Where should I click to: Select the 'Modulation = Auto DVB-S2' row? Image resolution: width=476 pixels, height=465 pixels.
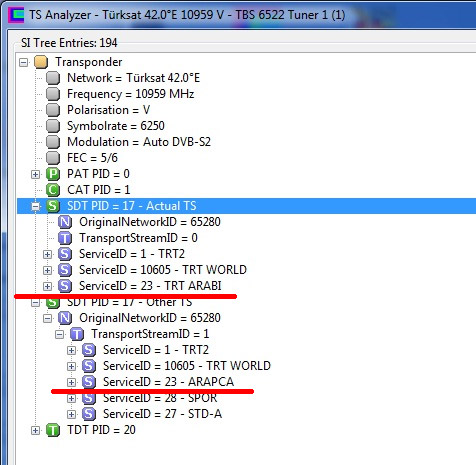pyautogui.click(x=139, y=142)
